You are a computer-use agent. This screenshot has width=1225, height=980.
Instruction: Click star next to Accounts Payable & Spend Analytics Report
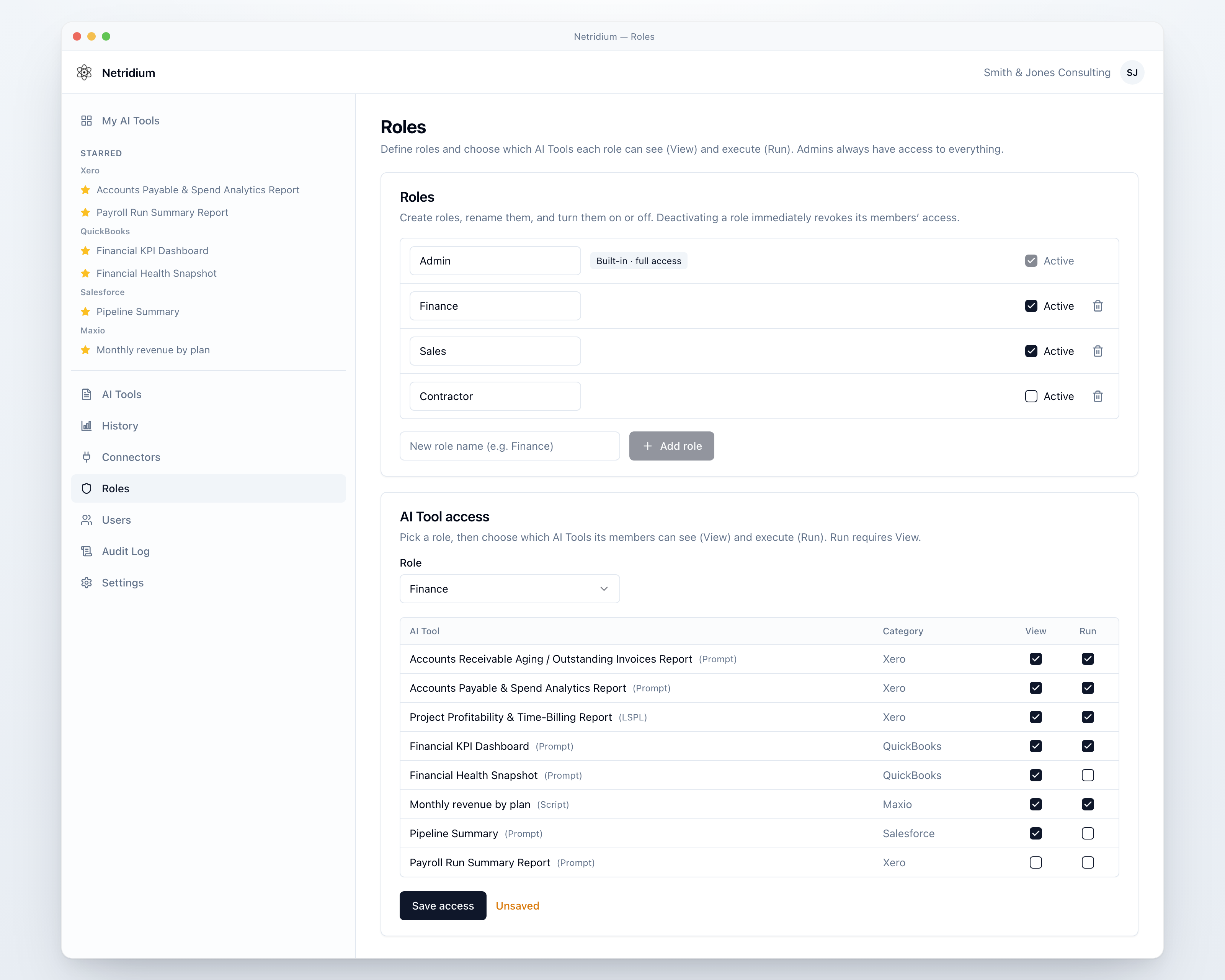coord(85,190)
